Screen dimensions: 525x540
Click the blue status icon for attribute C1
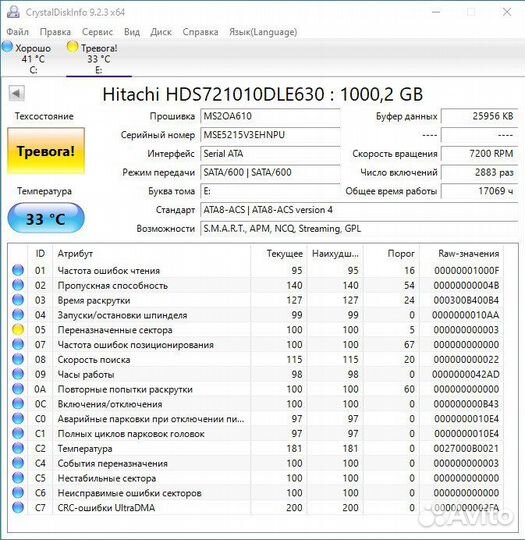(x=18, y=433)
